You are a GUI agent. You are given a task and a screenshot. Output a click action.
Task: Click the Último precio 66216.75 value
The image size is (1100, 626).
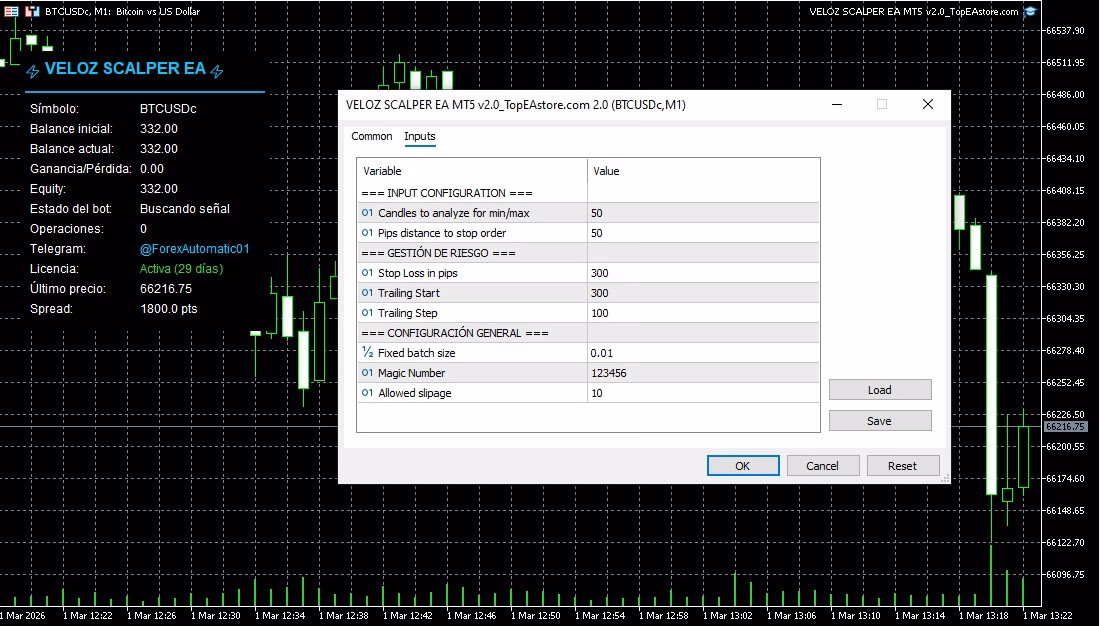click(x=166, y=288)
